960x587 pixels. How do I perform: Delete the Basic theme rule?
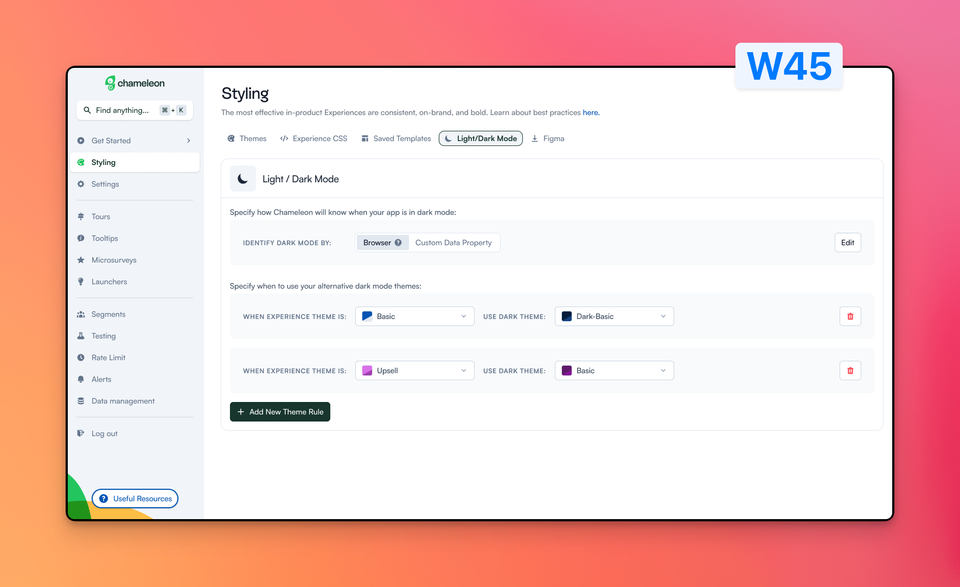[x=850, y=316]
